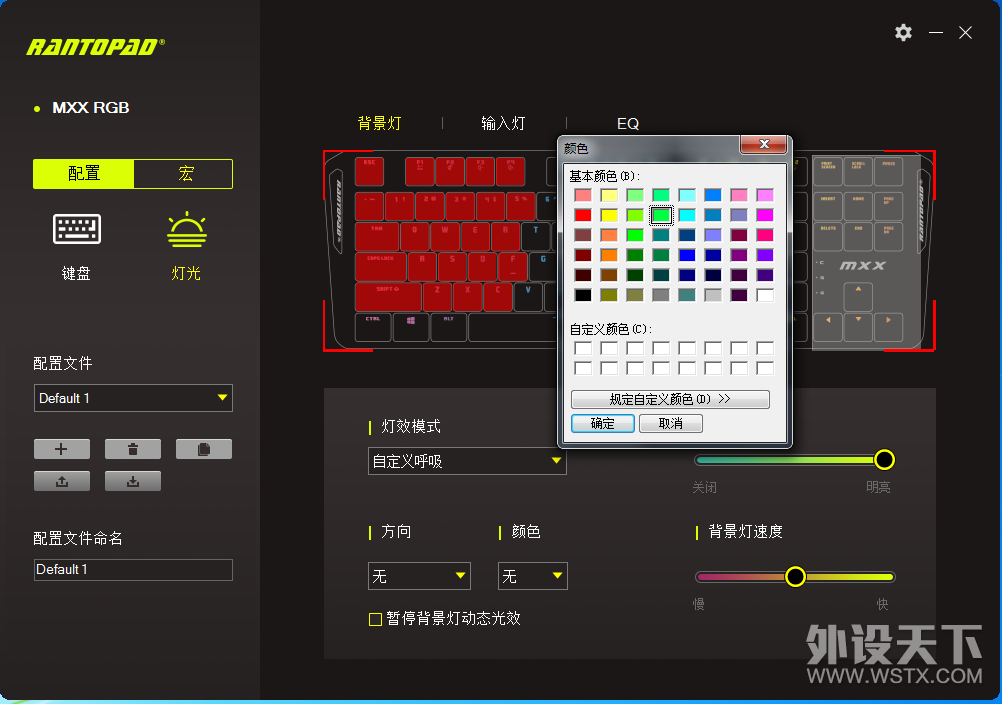Enable the 暂停背景灯动态光效 checkbox

(375, 619)
